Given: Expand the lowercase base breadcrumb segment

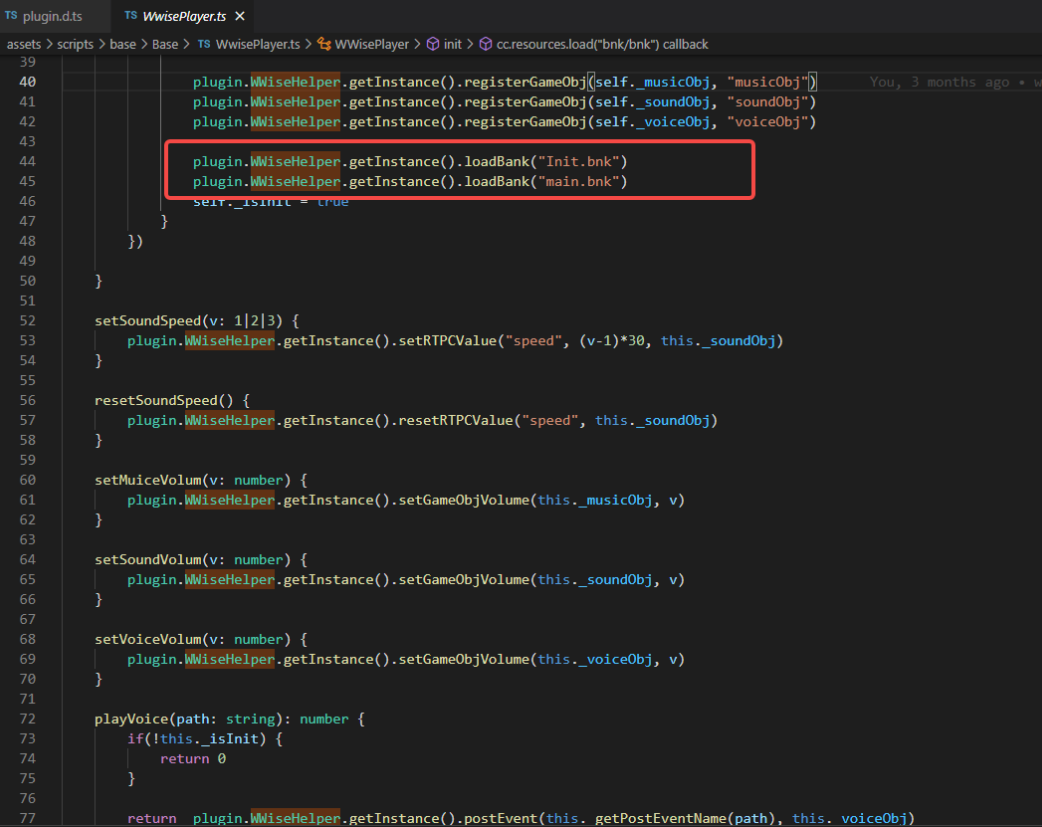Looking at the screenshot, I should pos(123,44).
